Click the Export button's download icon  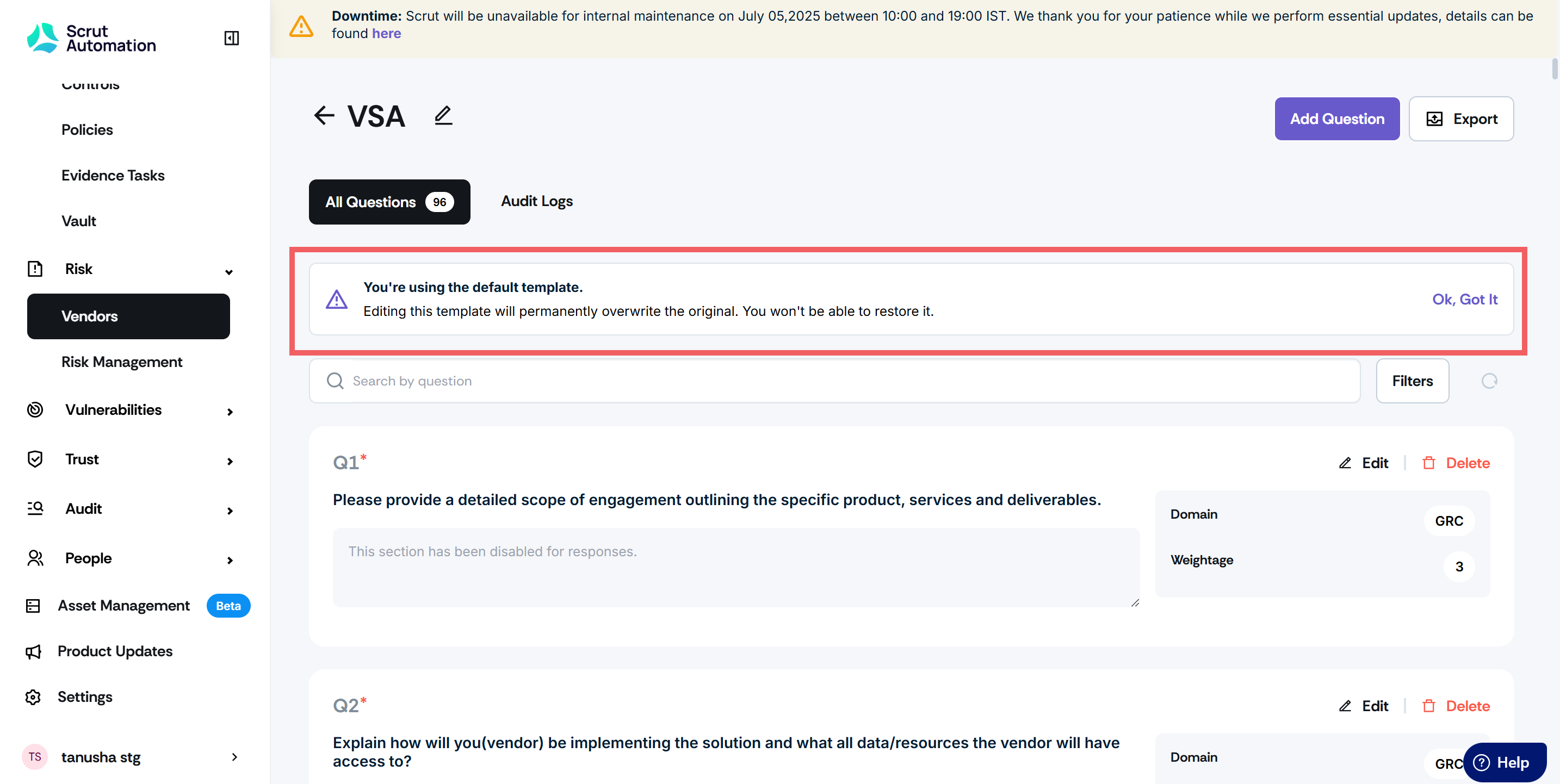[1435, 119]
